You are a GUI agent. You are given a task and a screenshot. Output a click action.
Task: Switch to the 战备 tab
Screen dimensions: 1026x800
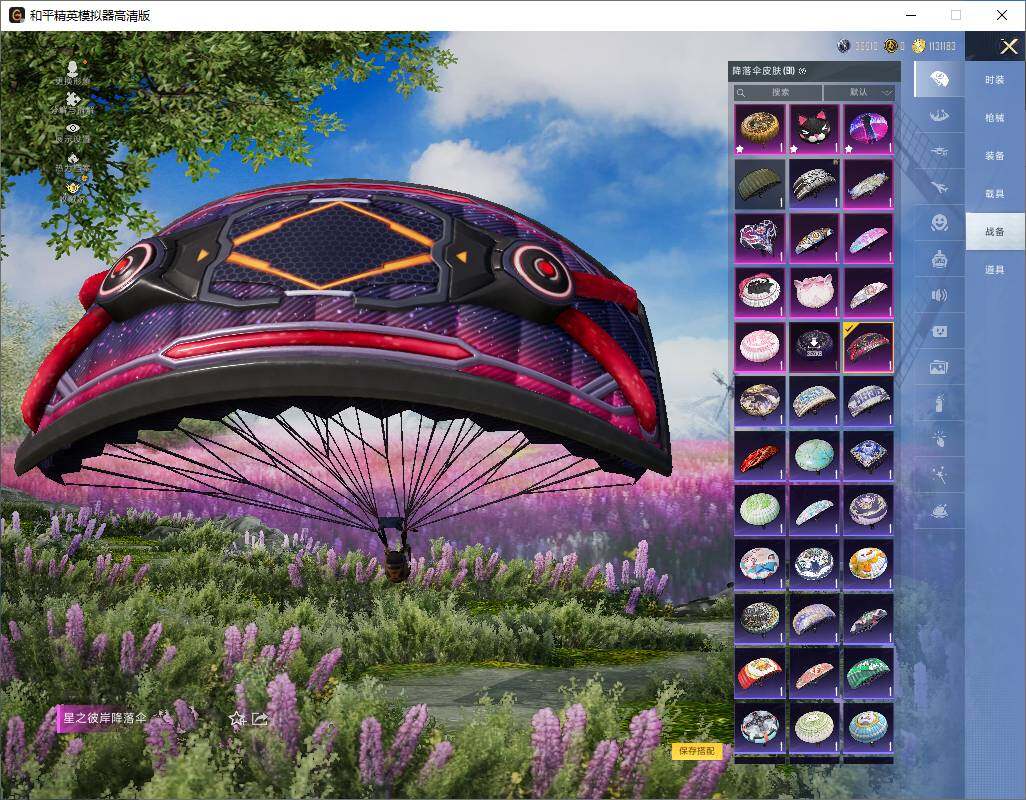point(995,232)
